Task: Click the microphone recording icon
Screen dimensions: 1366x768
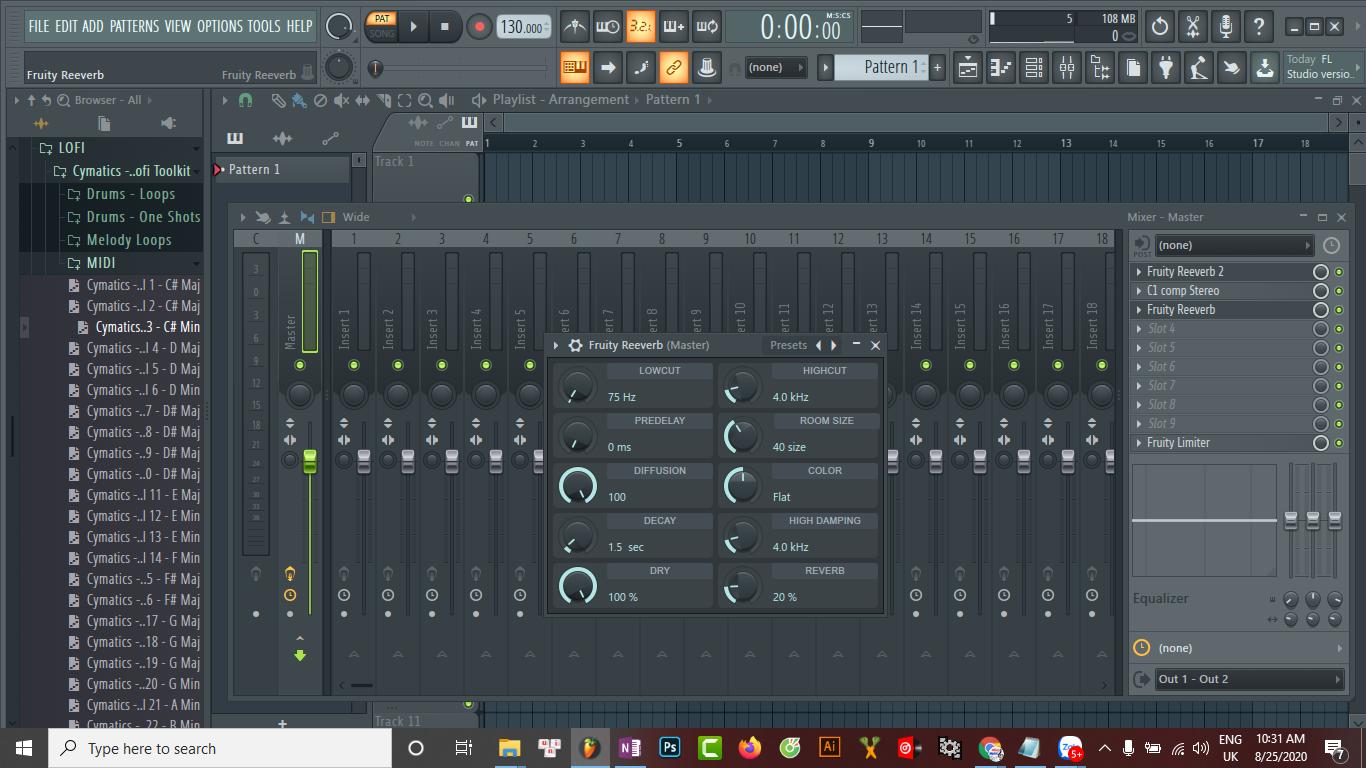Action: 1225,27
